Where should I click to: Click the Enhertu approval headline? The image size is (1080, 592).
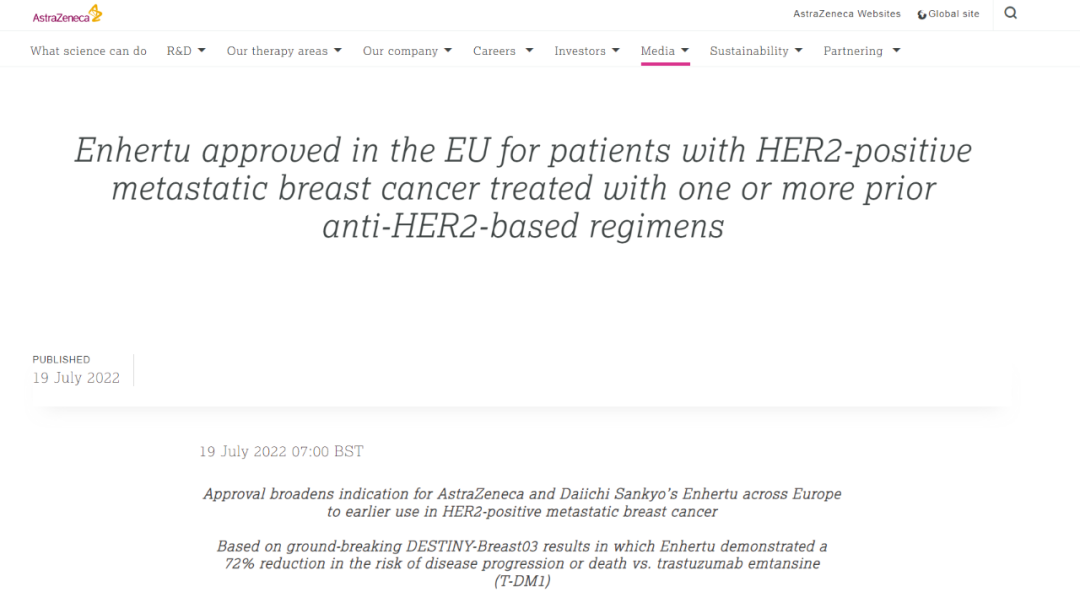click(x=523, y=188)
